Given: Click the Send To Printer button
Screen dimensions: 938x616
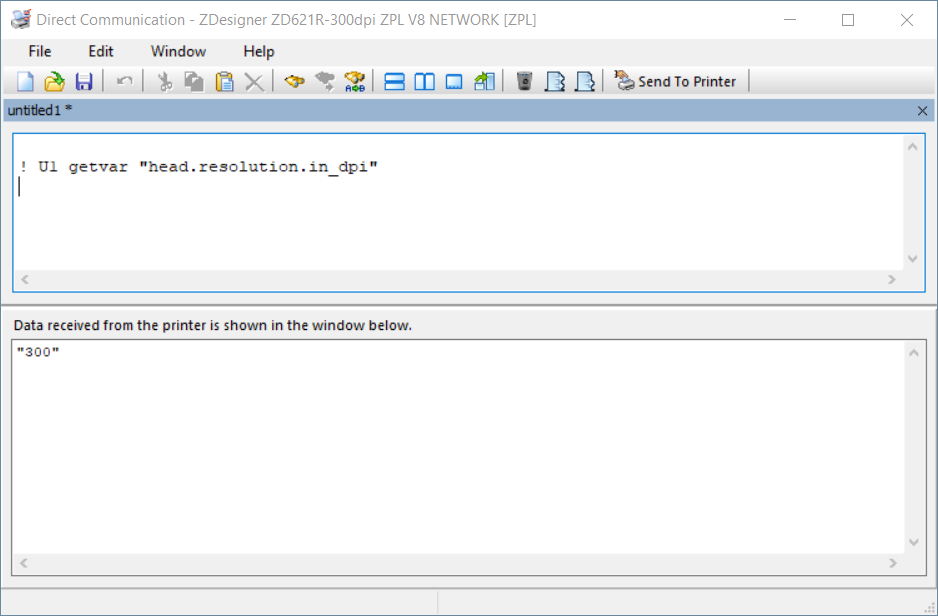Looking at the screenshot, I should (x=677, y=81).
